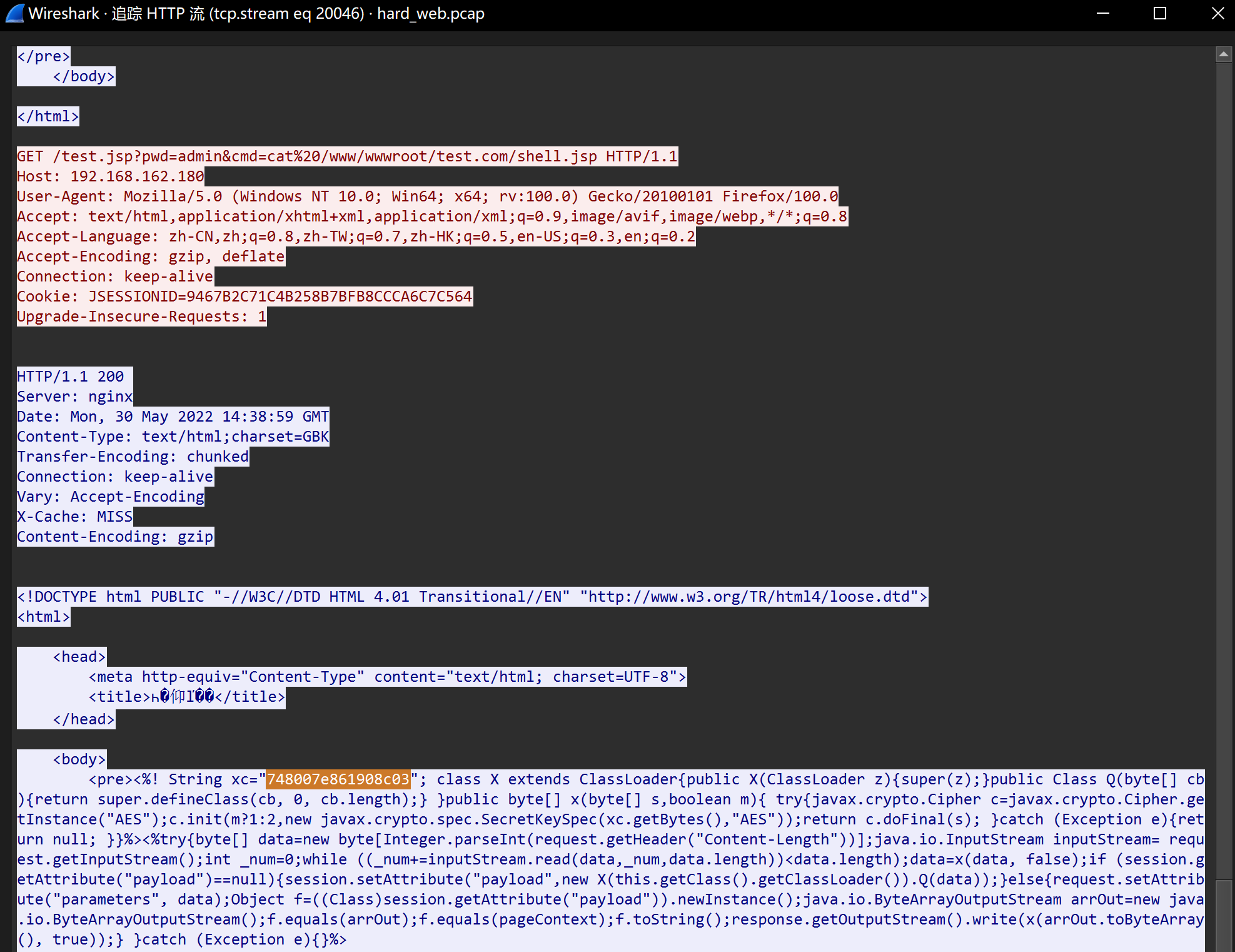Screen dimensions: 1235x952
Task: Click the closing </head> tag line
Action: [84, 719]
